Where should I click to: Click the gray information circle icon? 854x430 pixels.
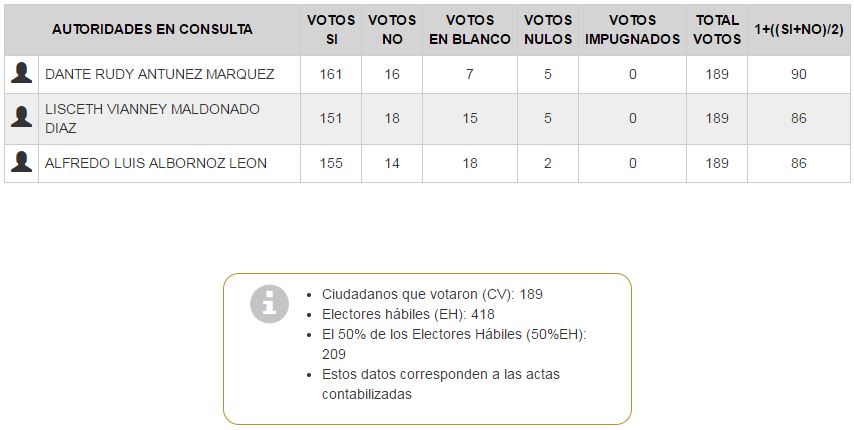[x=269, y=304]
